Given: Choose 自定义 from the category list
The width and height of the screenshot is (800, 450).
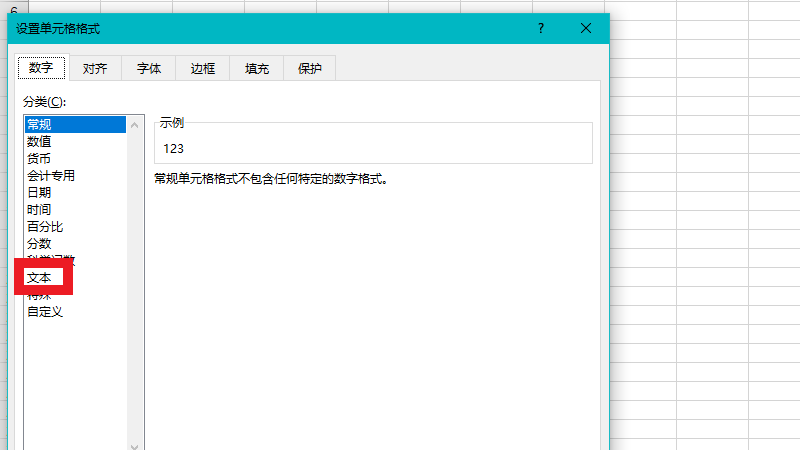Looking at the screenshot, I should (45, 312).
